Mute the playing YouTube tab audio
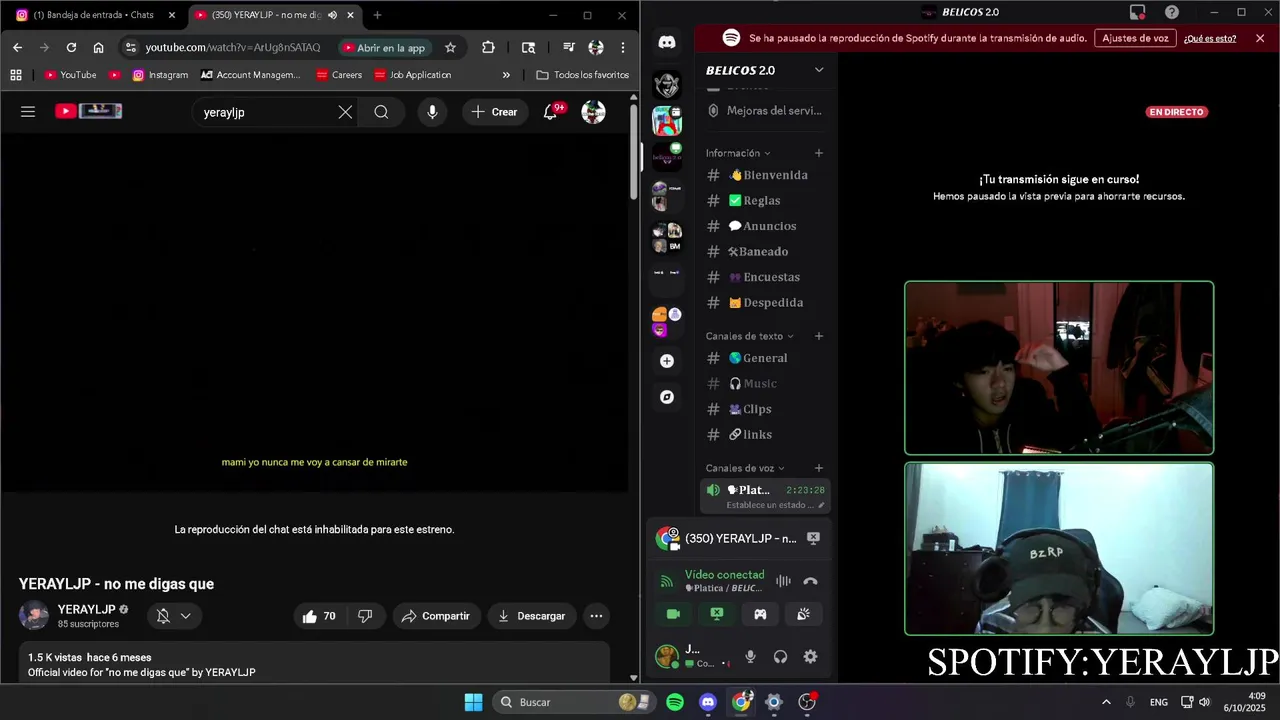 [x=332, y=15]
